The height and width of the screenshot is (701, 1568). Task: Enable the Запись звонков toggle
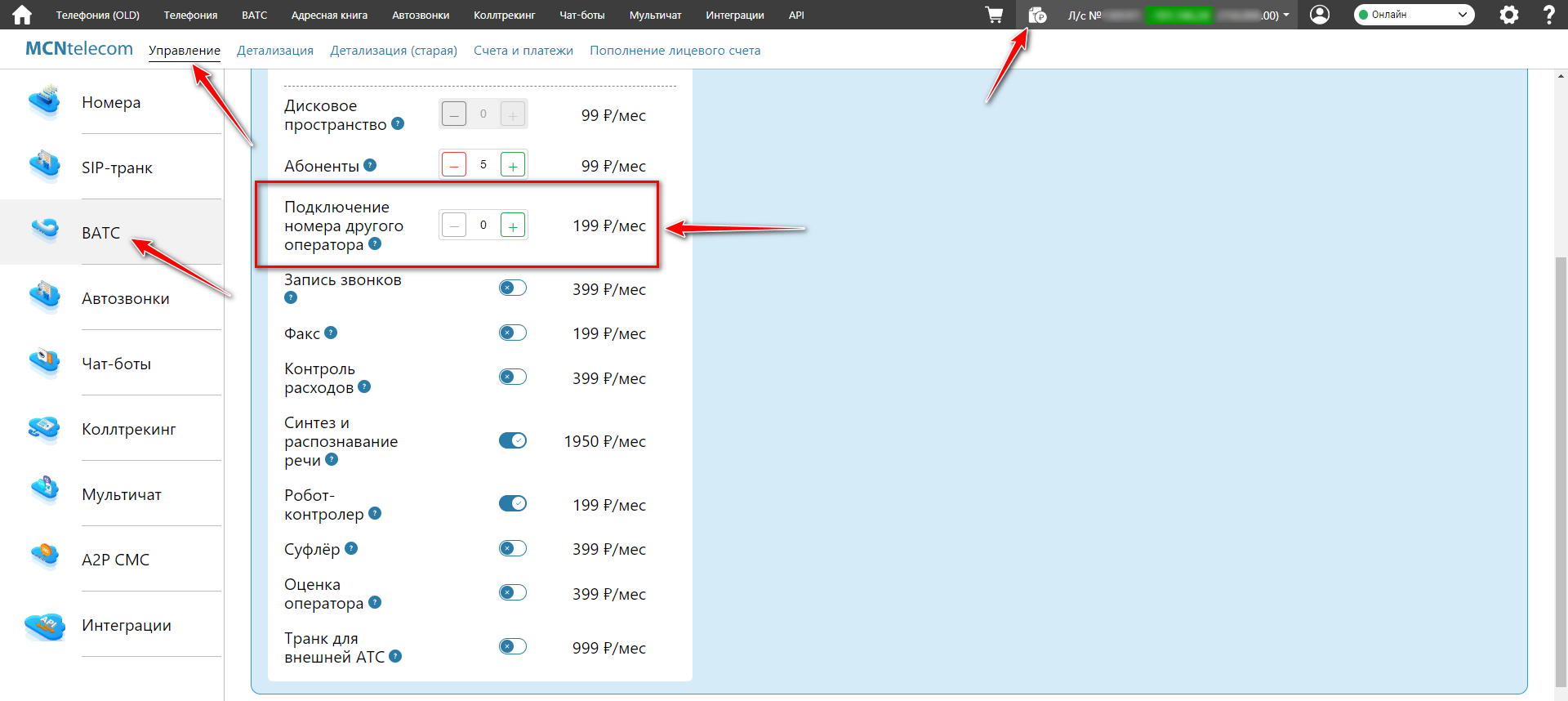point(513,288)
